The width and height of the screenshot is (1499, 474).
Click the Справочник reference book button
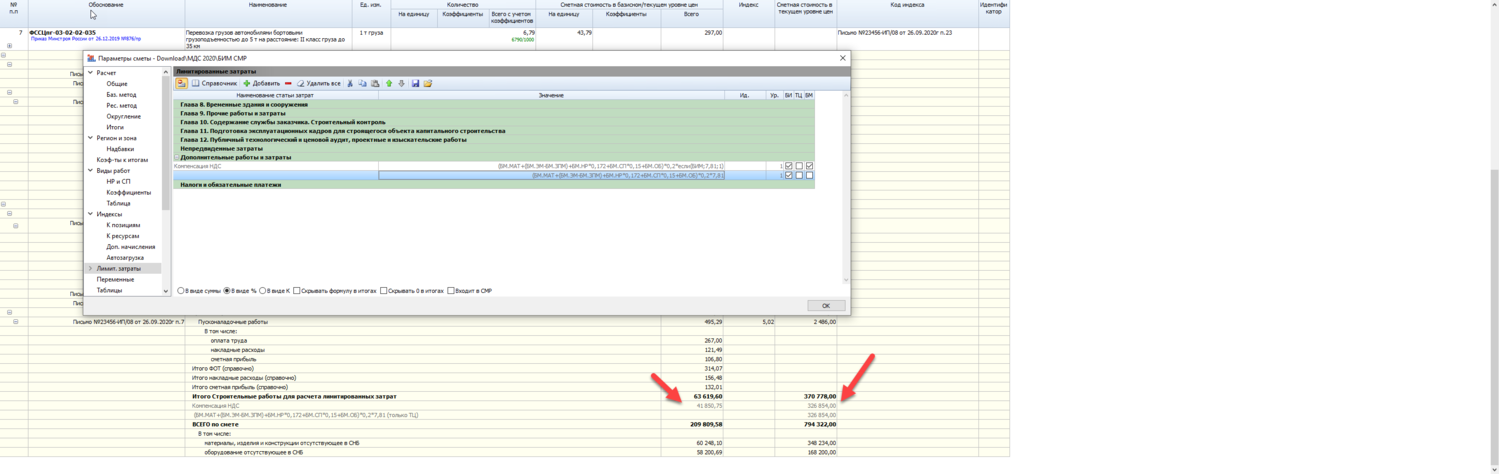[214, 84]
